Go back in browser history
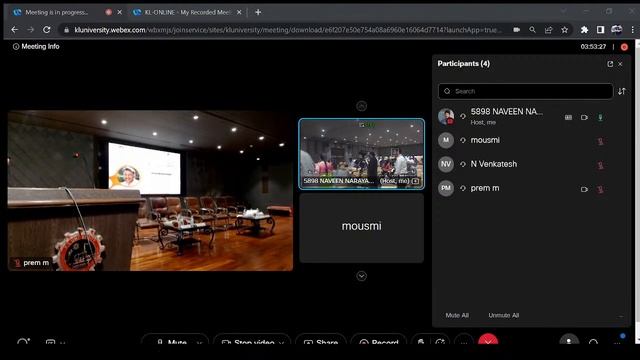Viewport: 640px width, 360px height. 15,30
